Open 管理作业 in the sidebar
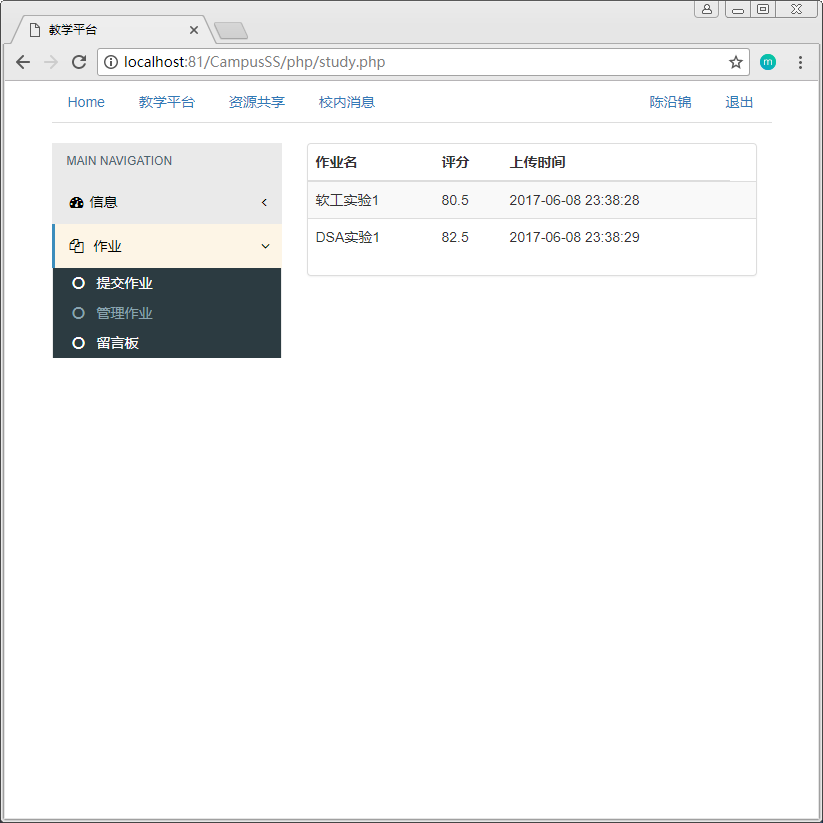This screenshot has width=823, height=823. tap(124, 313)
